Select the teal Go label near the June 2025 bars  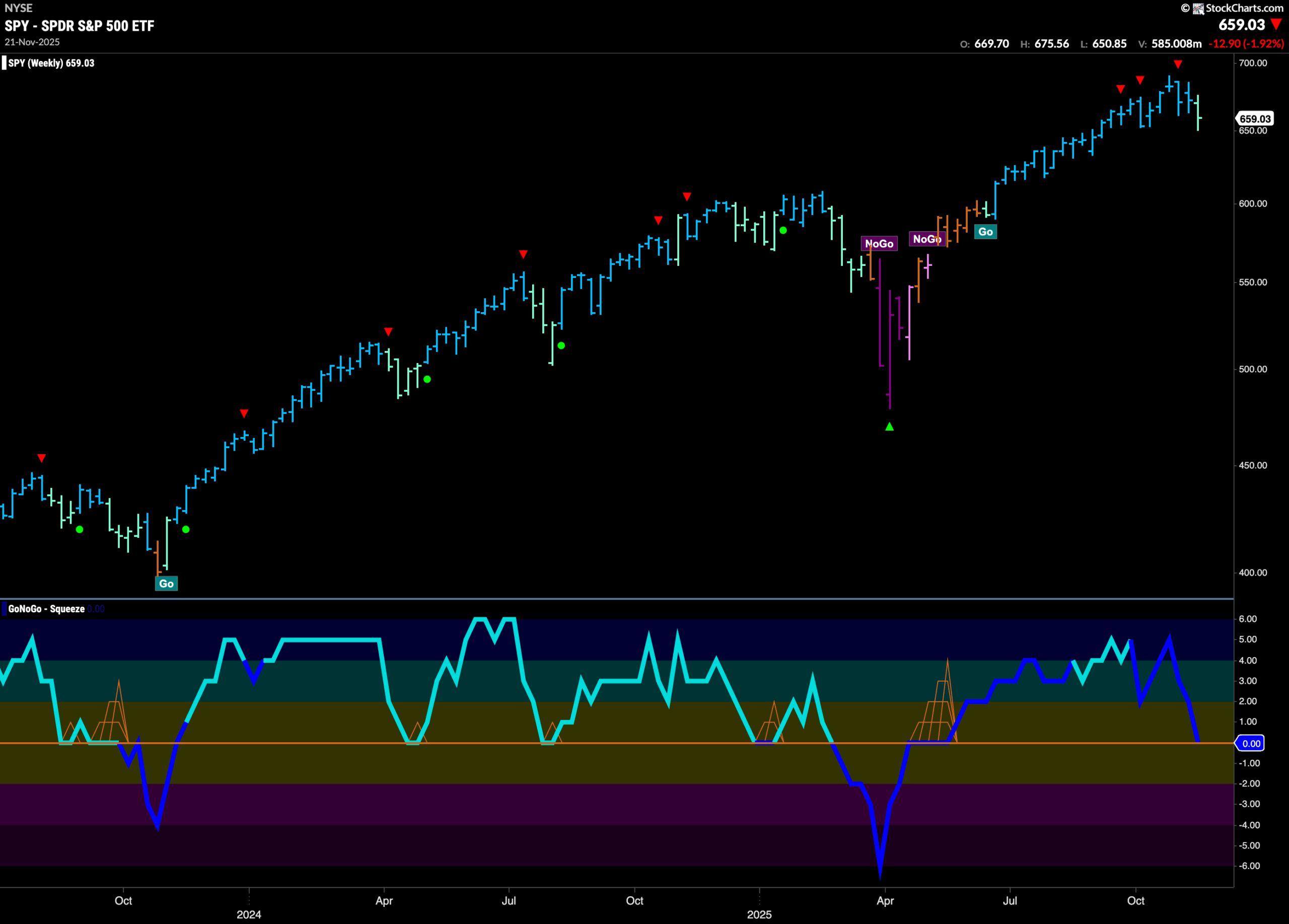(x=985, y=231)
